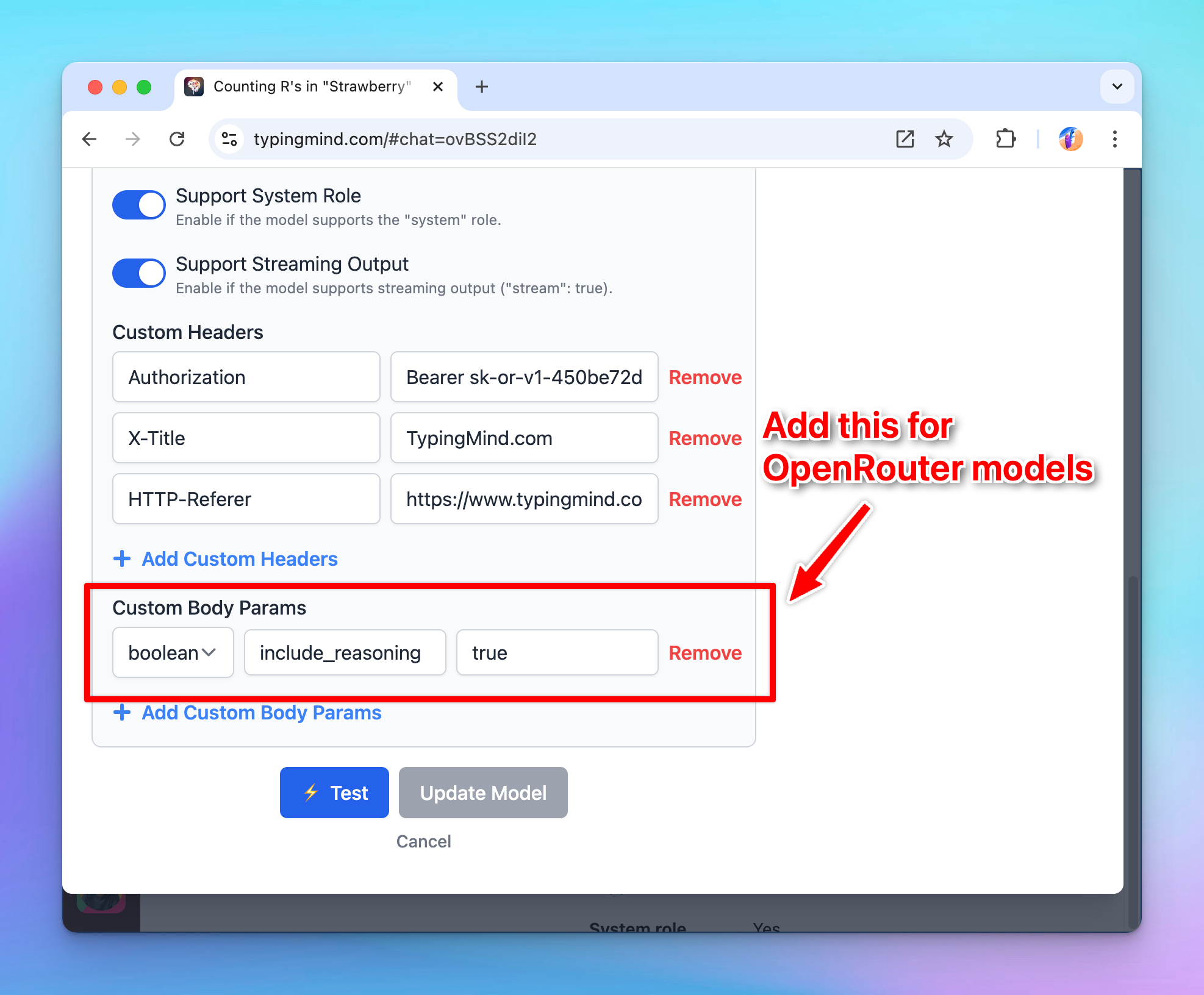Open the Chrome profile avatar

point(1070,139)
